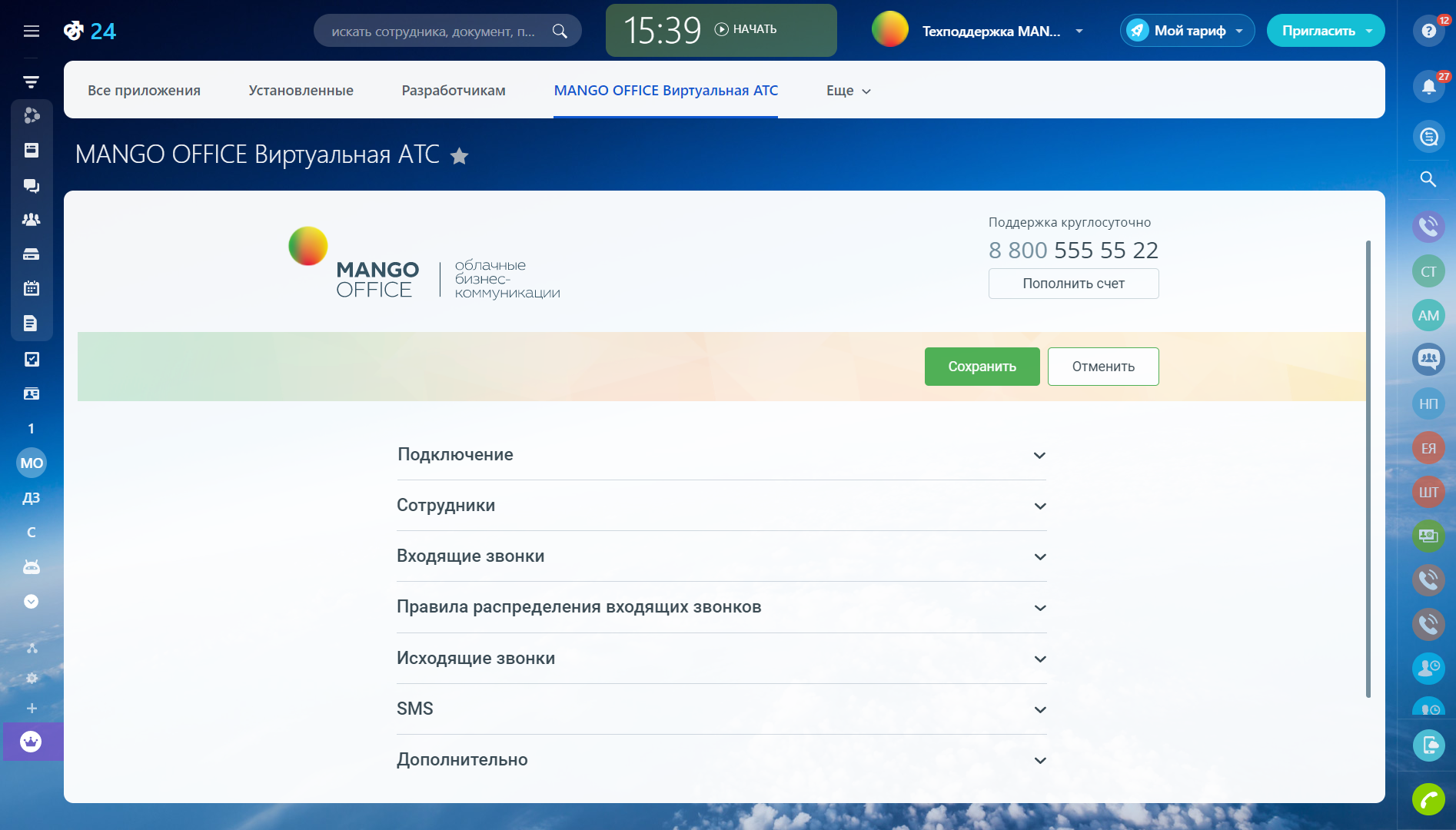Expand the Сотрудники section
1456x830 pixels.
[x=721, y=506]
